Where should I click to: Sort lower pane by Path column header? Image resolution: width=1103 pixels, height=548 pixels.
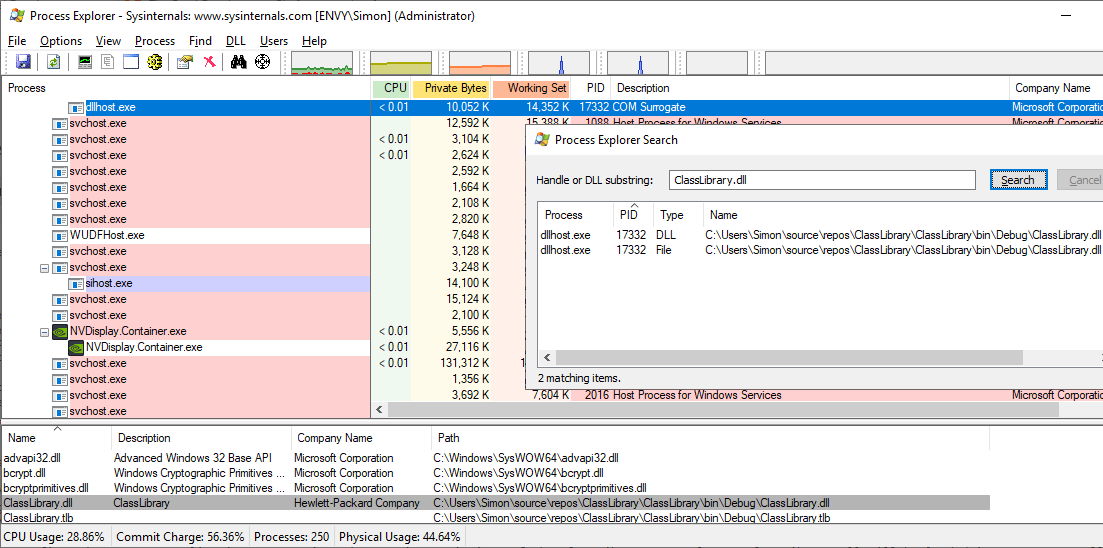[x=710, y=438]
